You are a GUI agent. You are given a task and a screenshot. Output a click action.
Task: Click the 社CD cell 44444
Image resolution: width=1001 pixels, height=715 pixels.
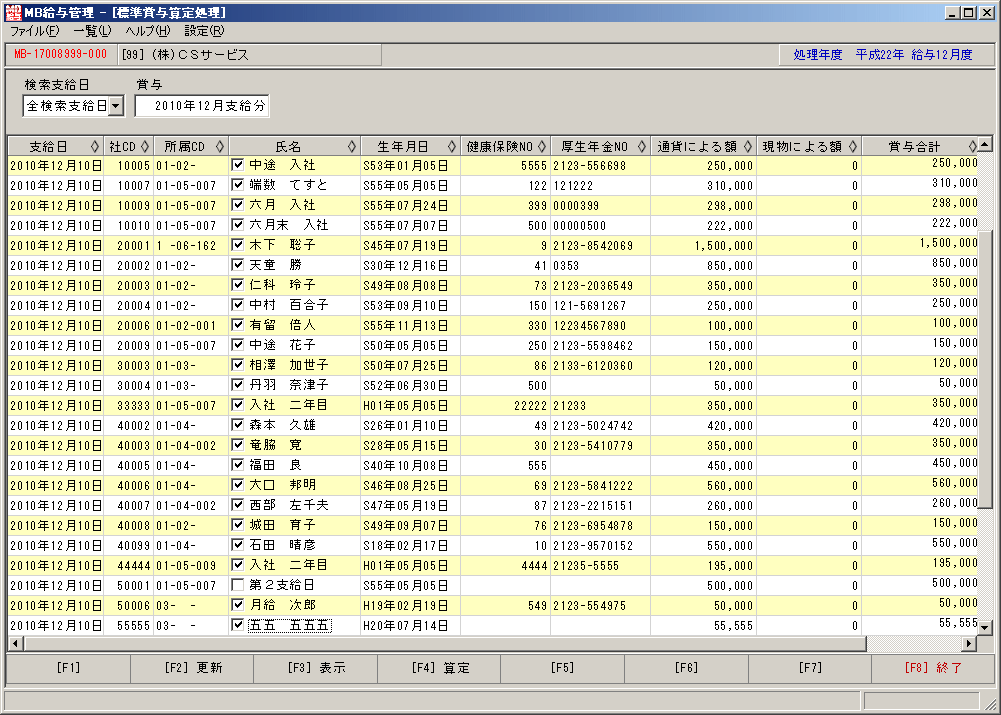point(128,566)
